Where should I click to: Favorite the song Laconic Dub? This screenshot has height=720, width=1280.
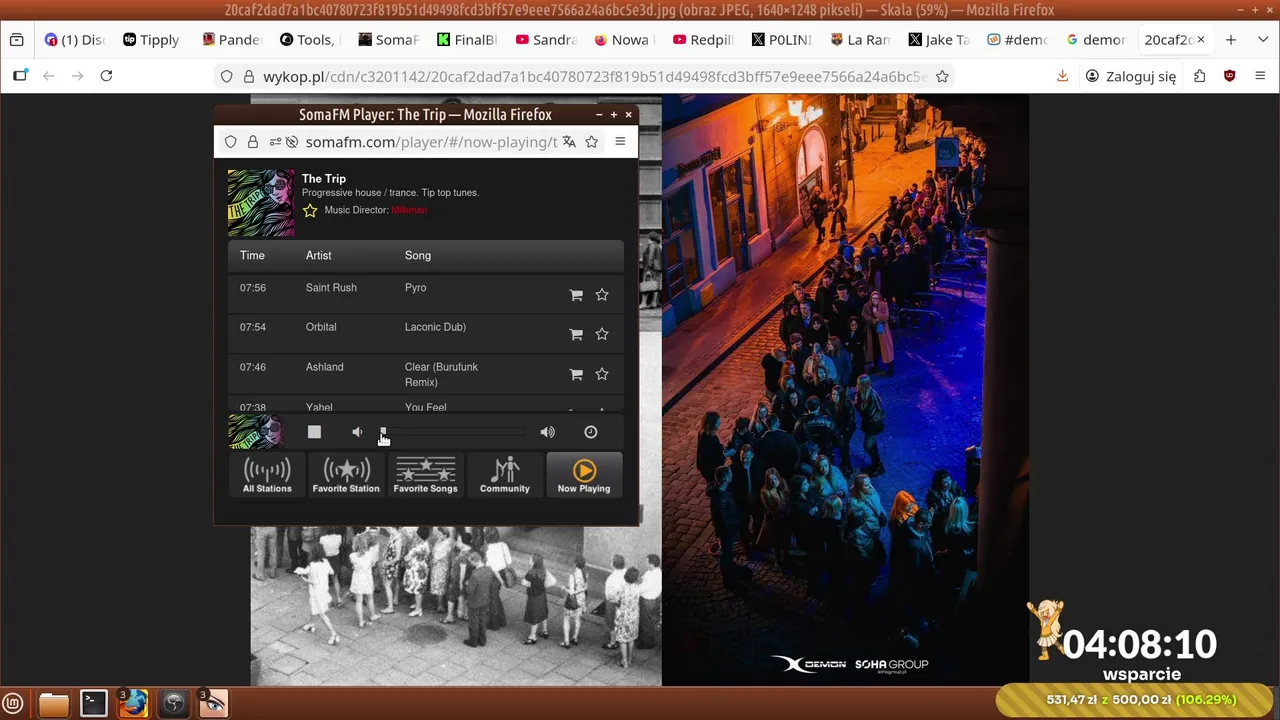click(602, 334)
